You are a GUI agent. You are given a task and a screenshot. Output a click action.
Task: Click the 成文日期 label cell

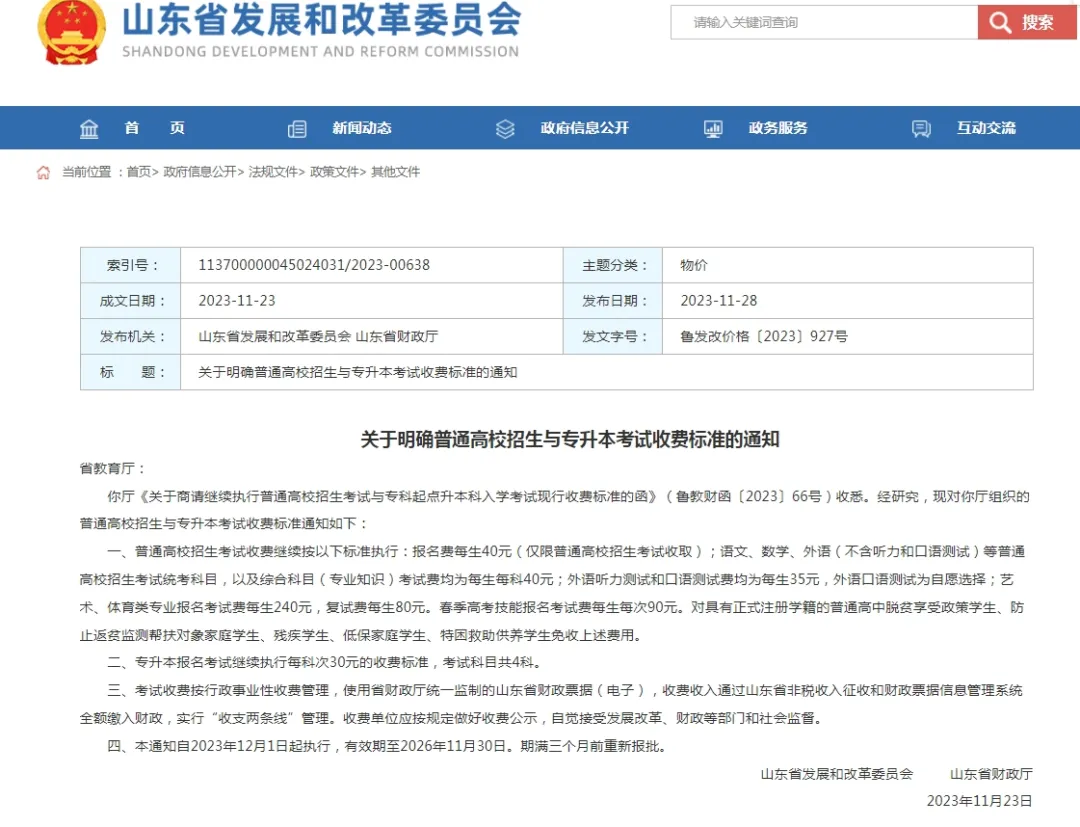tap(131, 301)
